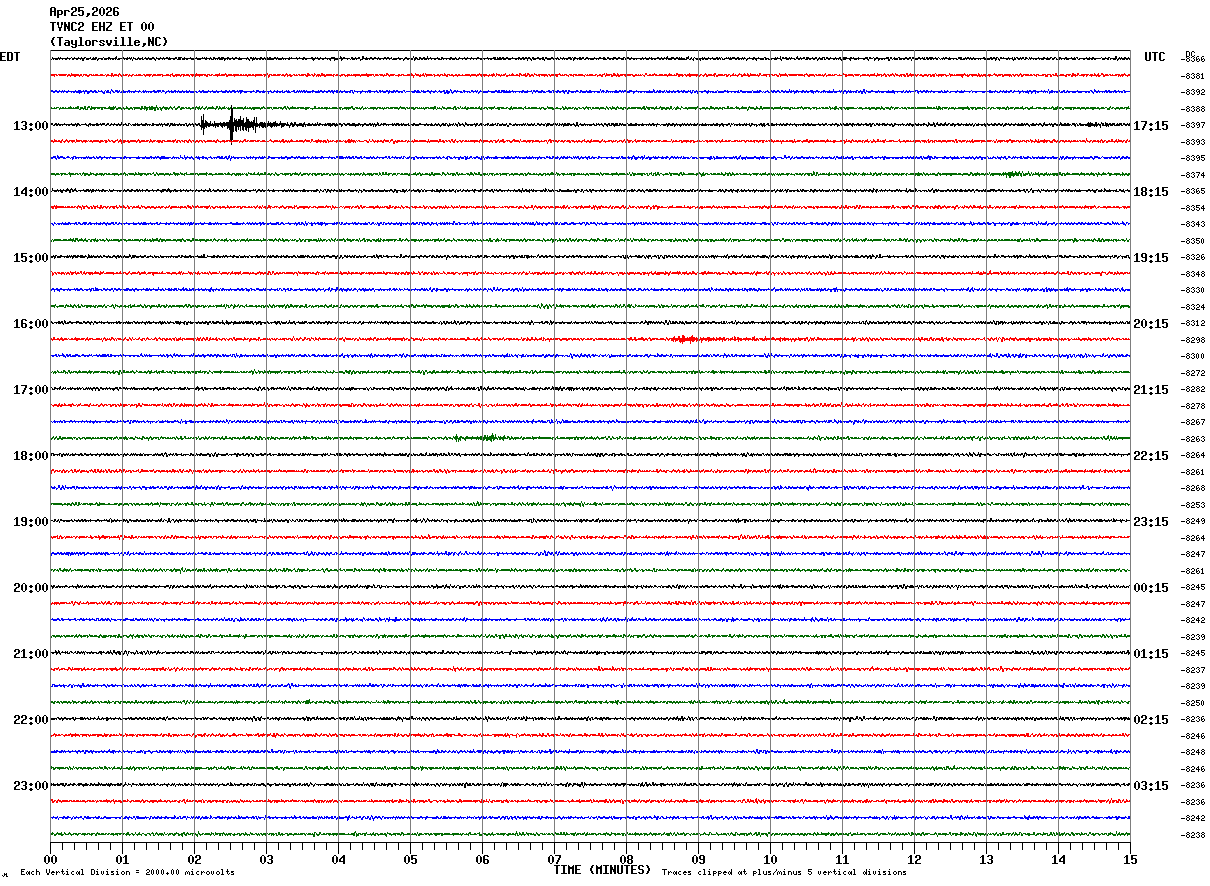Click the x-axis minute label "14"
The height and width of the screenshot is (886, 1210).
[1058, 860]
